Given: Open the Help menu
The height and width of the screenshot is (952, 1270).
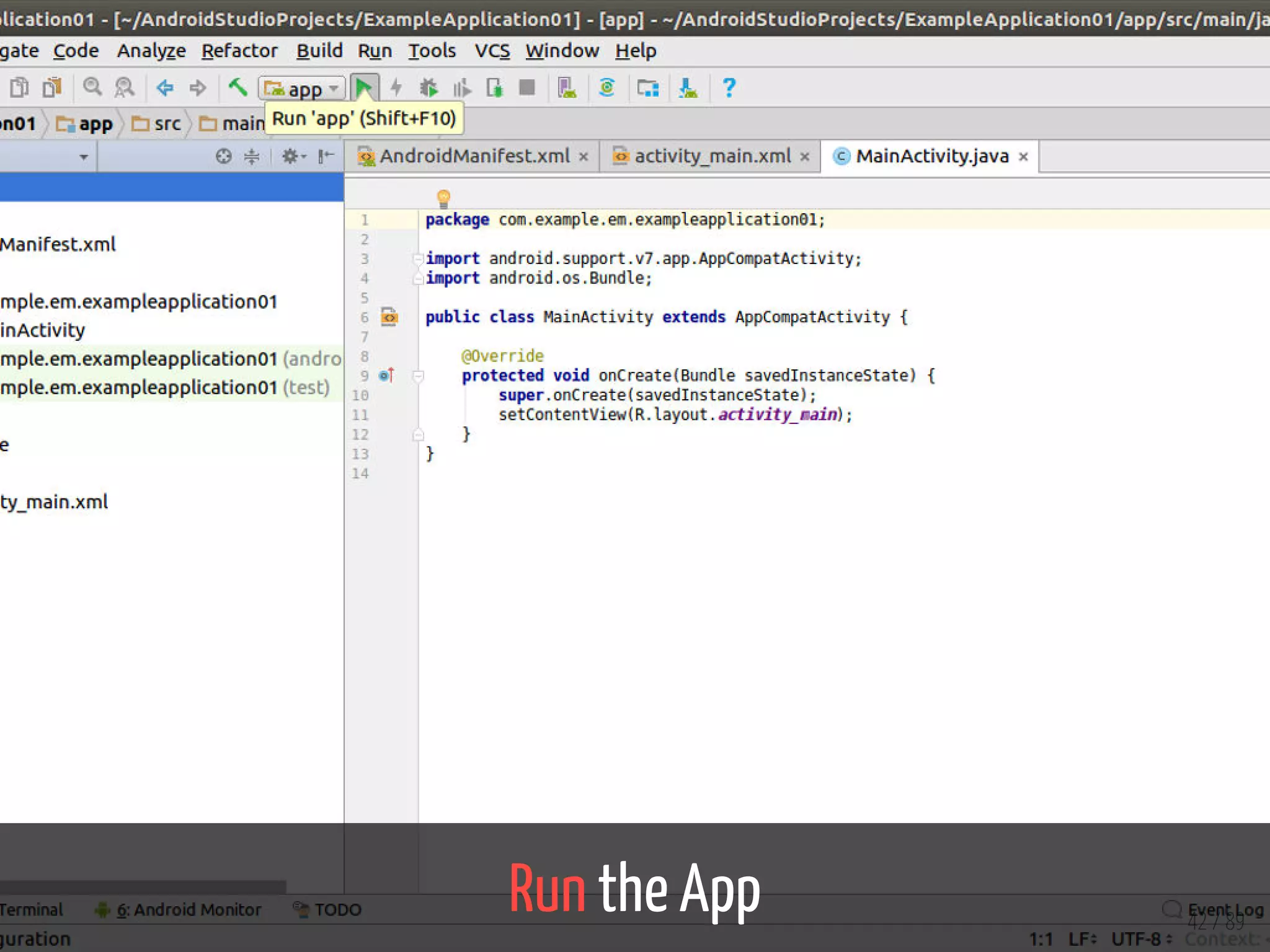Looking at the screenshot, I should [636, 50].
